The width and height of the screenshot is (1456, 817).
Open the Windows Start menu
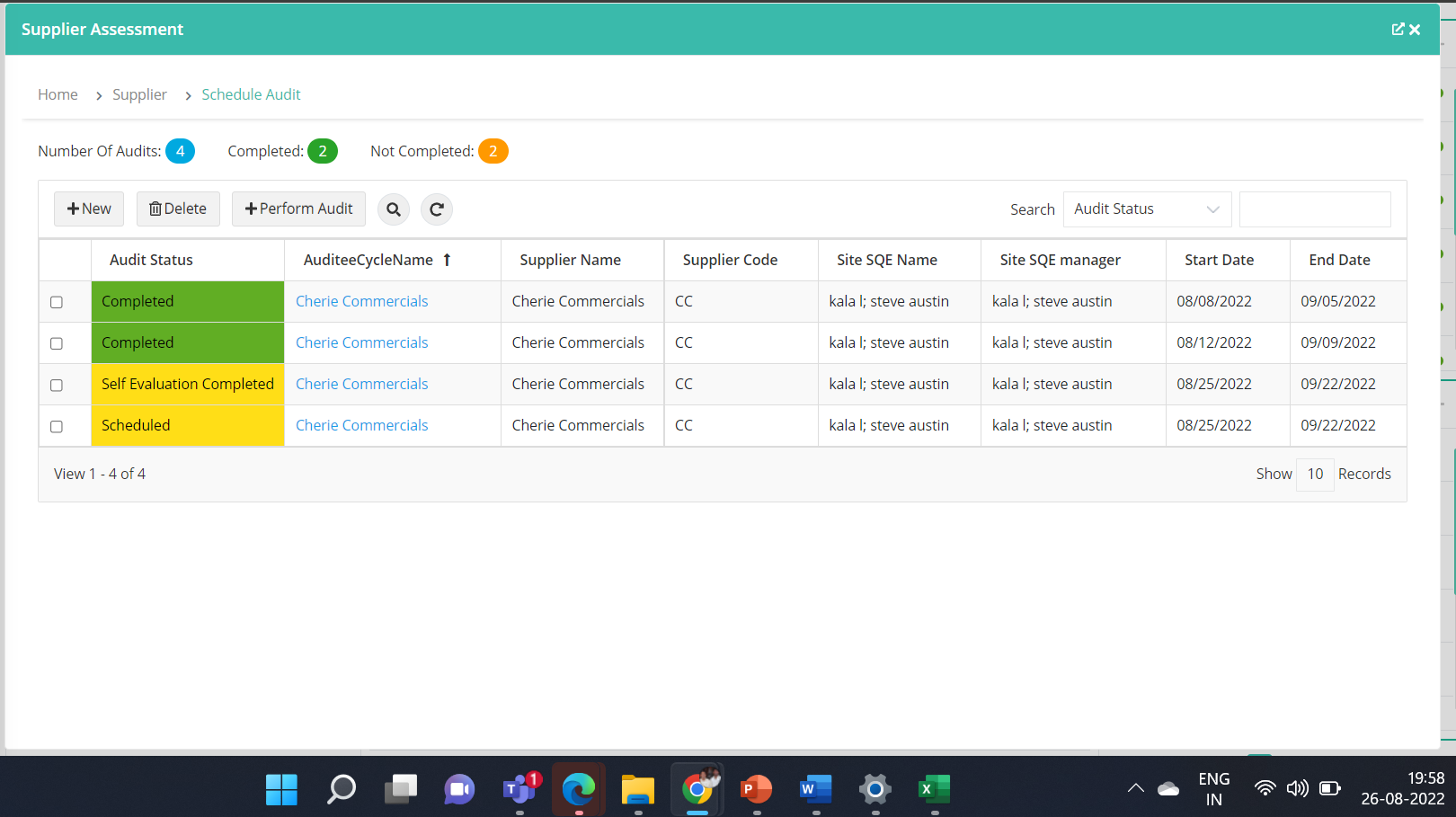coord(281,790)
